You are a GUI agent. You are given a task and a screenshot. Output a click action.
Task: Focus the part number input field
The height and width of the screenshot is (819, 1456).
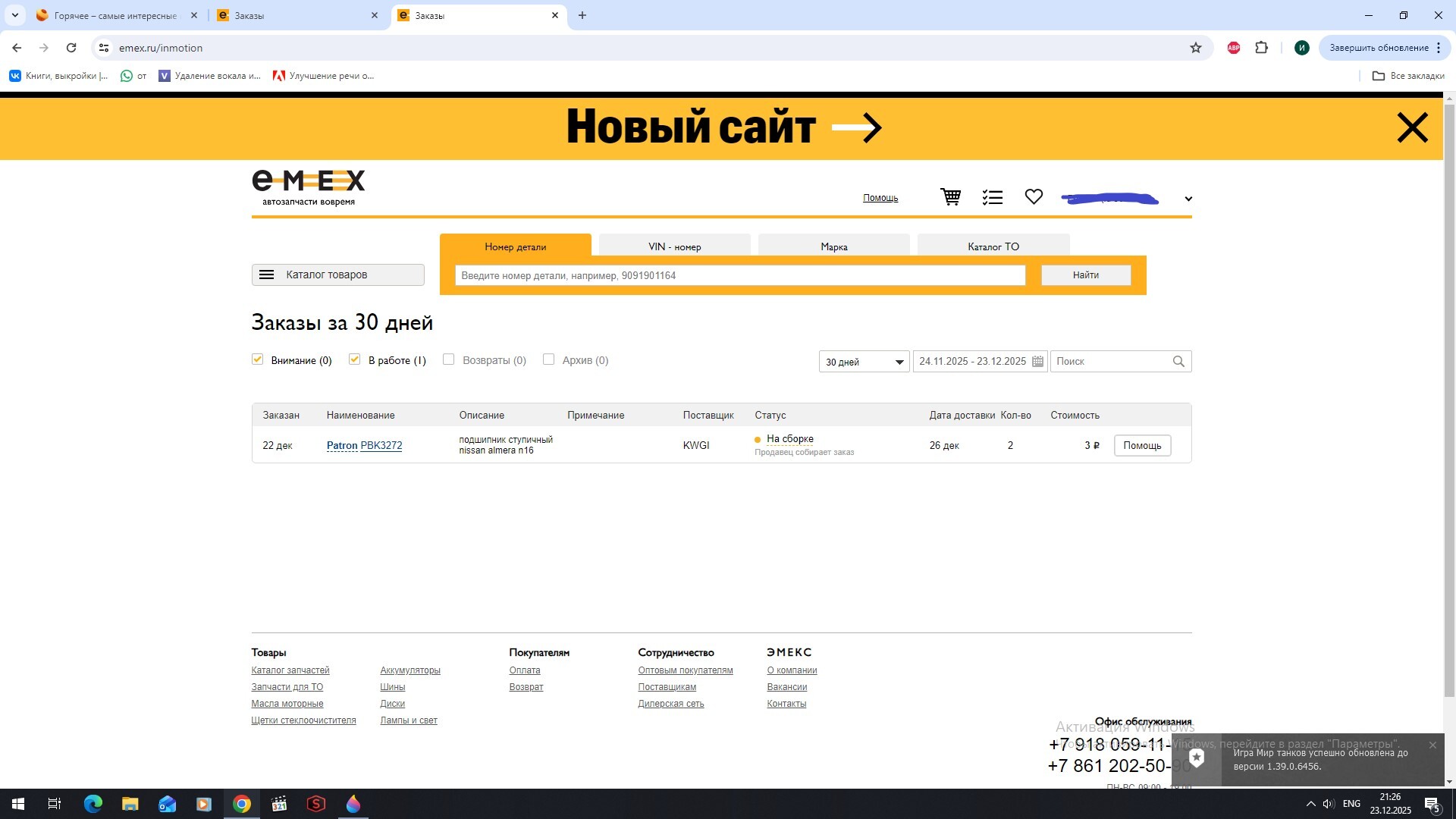coord(739,275)
